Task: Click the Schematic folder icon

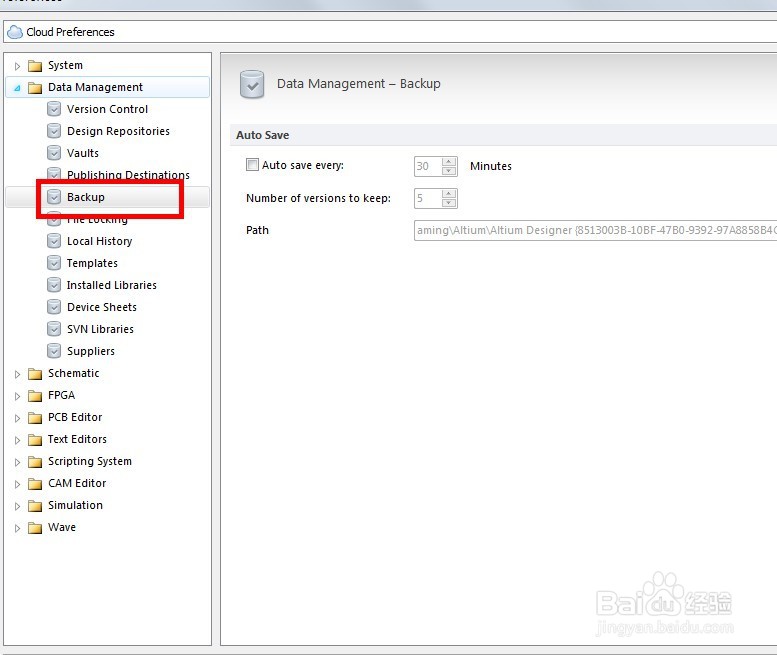Action: [35, 374]
